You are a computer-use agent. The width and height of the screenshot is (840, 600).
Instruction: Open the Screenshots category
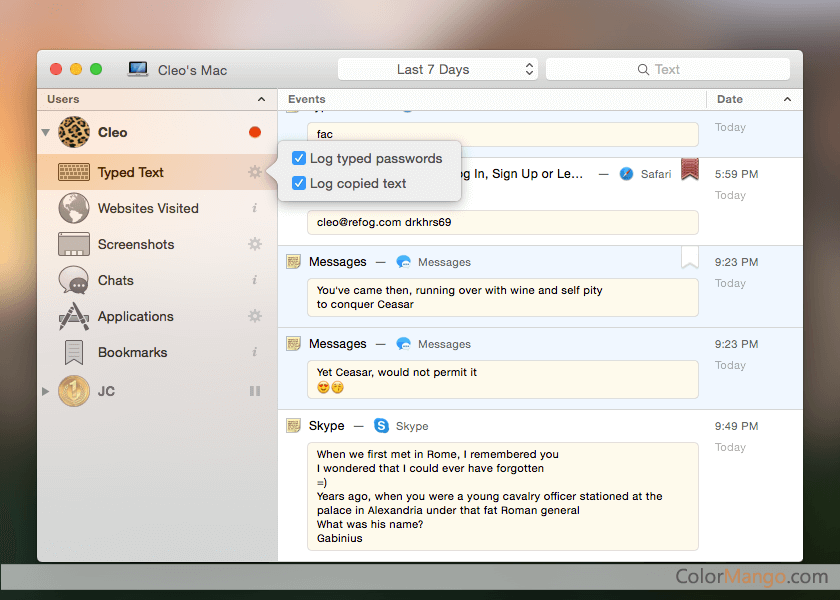click(x=158, y=244)
